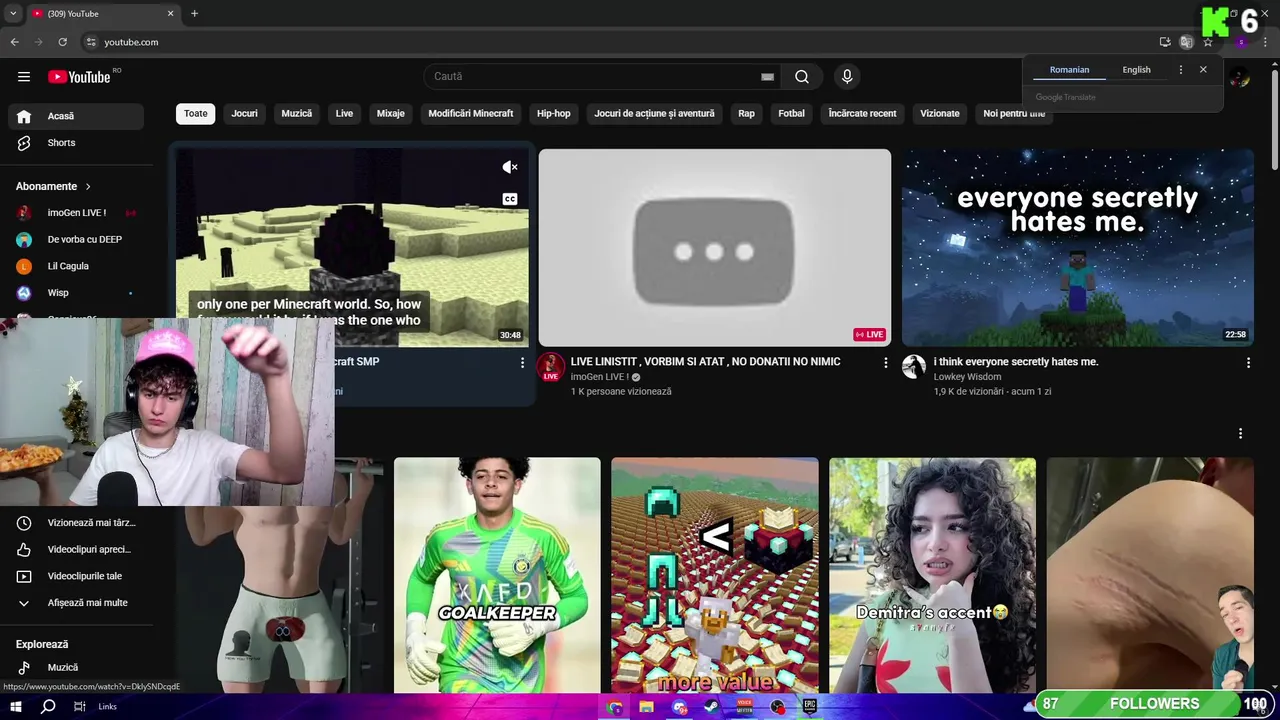
Task: Toggle closed captions on the preview video
Action: pyautogui.click(x=510, y=199)
